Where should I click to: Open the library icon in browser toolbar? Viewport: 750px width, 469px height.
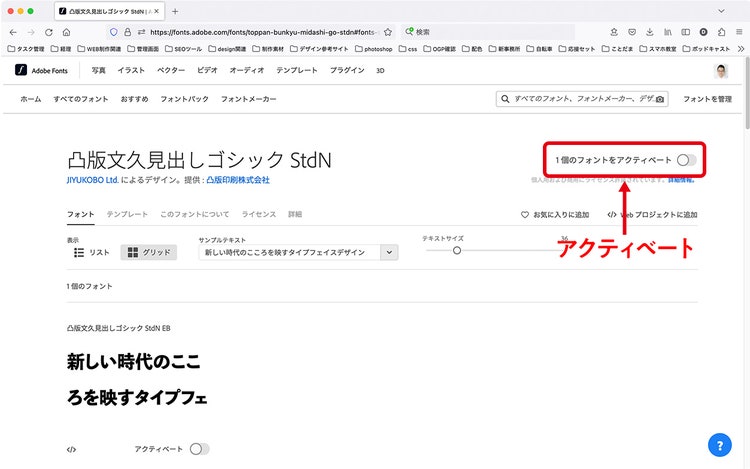(668, 32)
